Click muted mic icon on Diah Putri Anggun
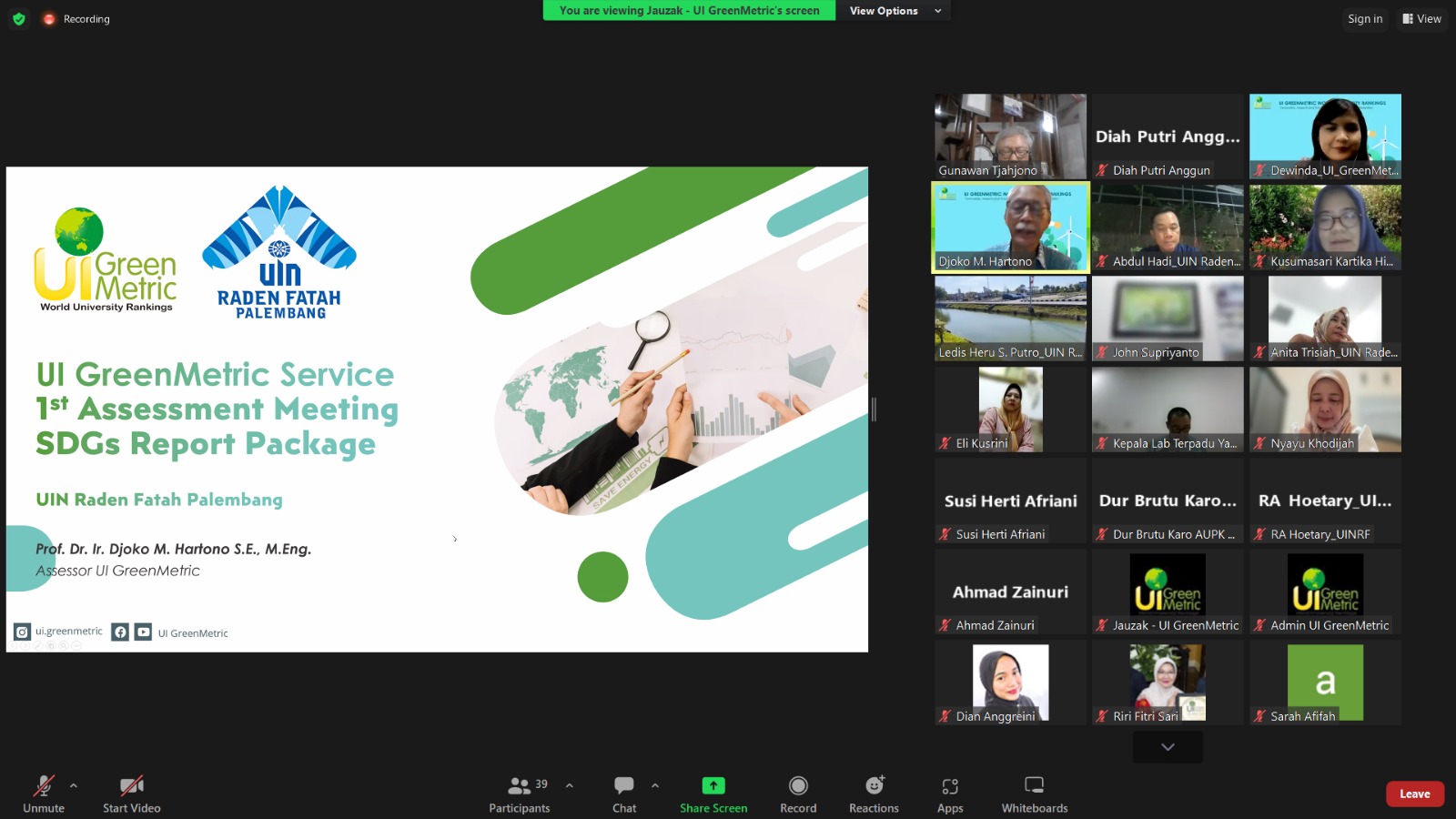This screenshot has height=819, width=1456. click(x=1102, y=170)
